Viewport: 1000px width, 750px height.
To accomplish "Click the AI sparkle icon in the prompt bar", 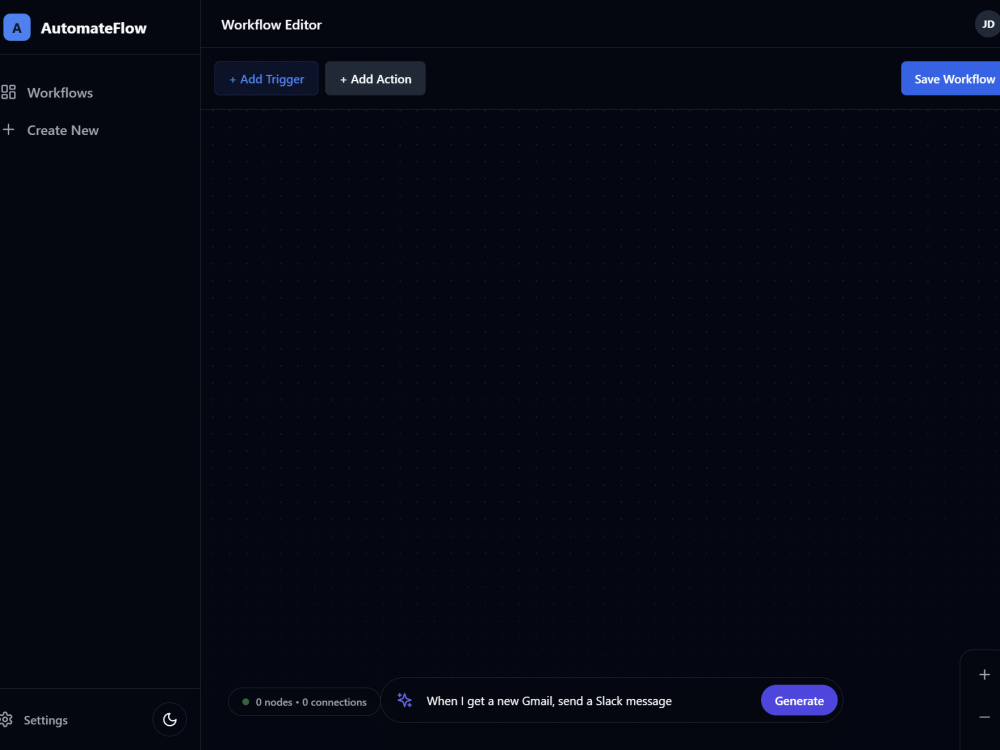I will pyautogui.click(x=404, y=700).
